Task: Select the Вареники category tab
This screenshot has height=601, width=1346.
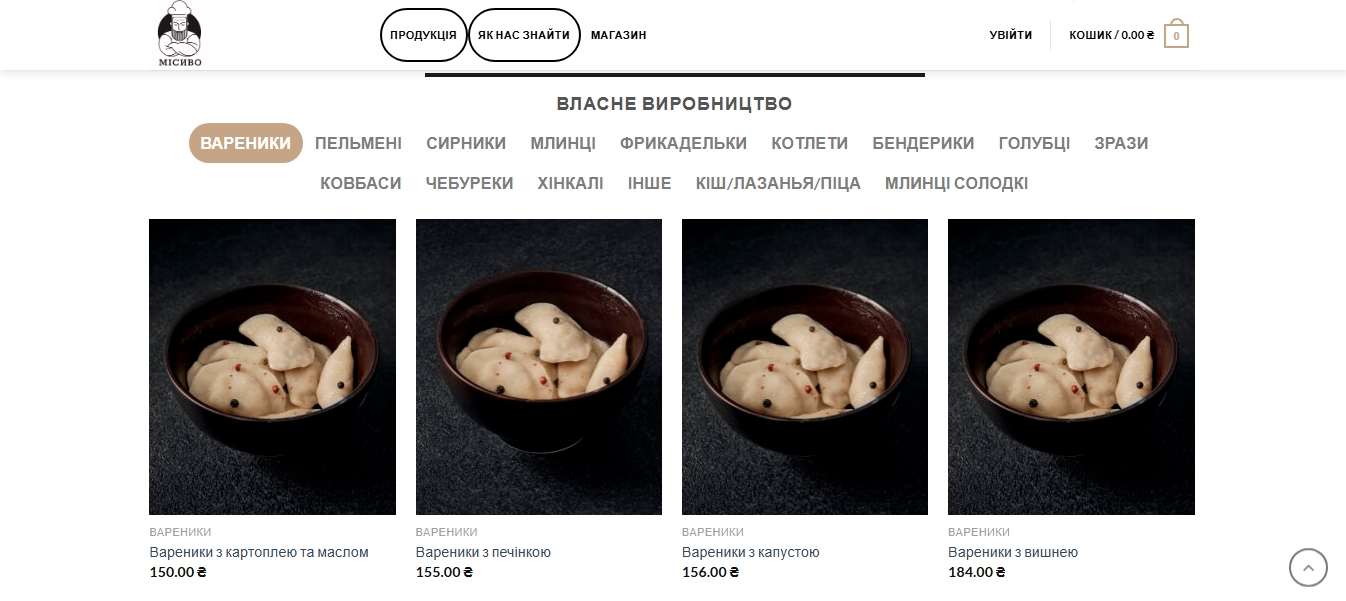Action: [x=246, y=143]
